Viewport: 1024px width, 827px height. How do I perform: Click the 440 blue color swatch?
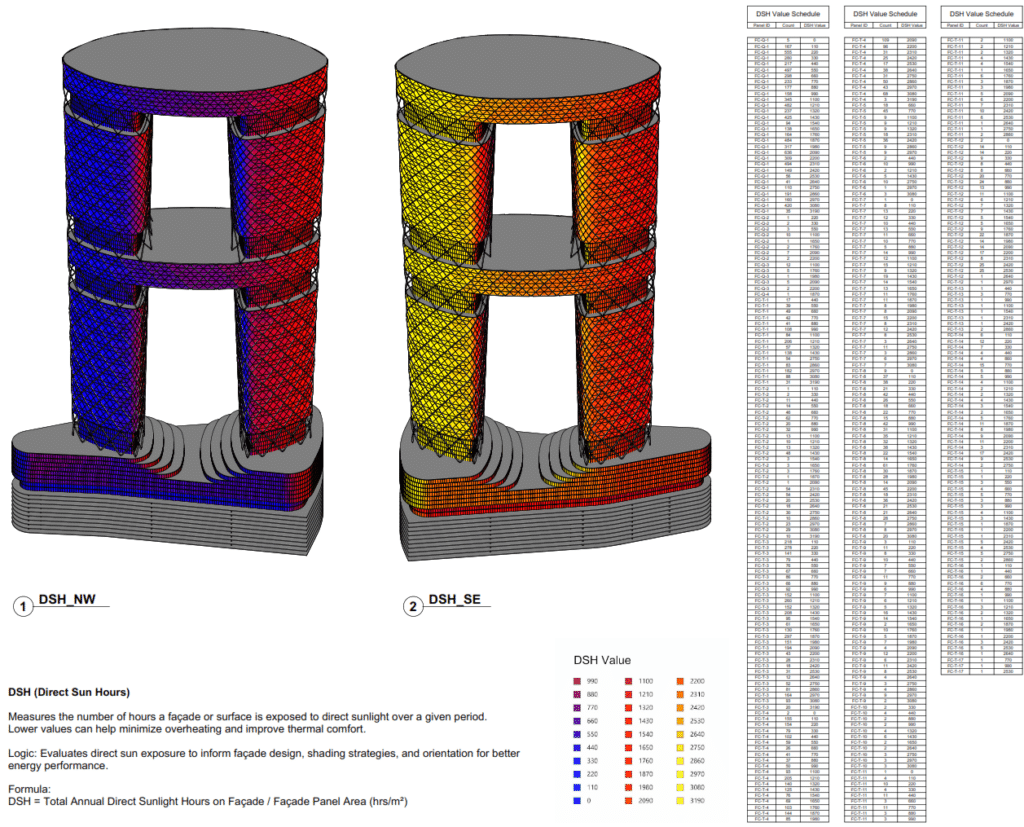pos(576,748)
